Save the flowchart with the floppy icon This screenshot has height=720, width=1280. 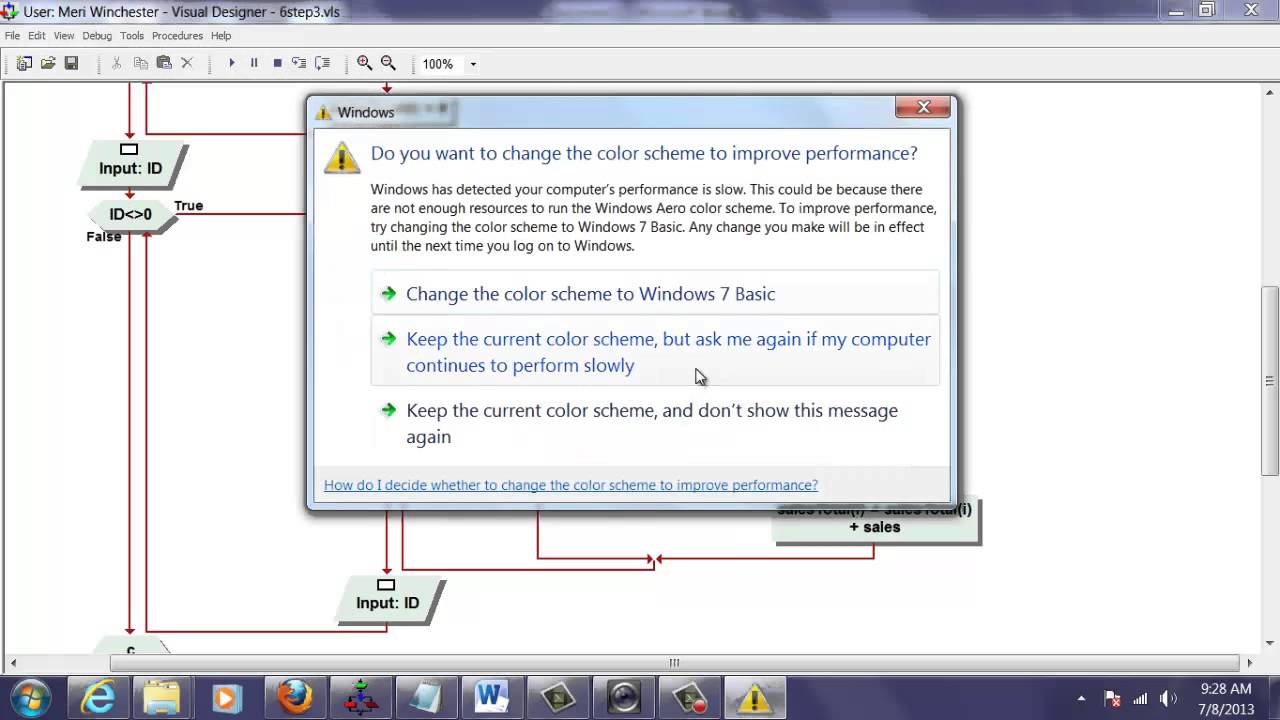point(71,63)
